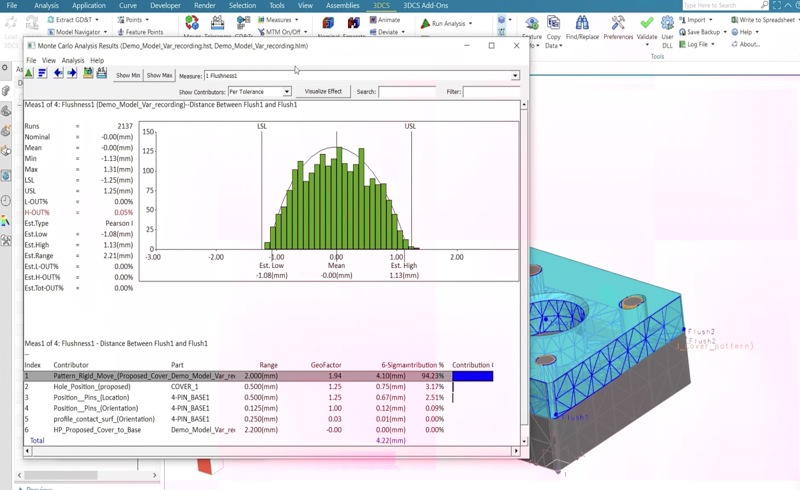
Task: Click the Visualize Effect button
Action: (323, 91)
